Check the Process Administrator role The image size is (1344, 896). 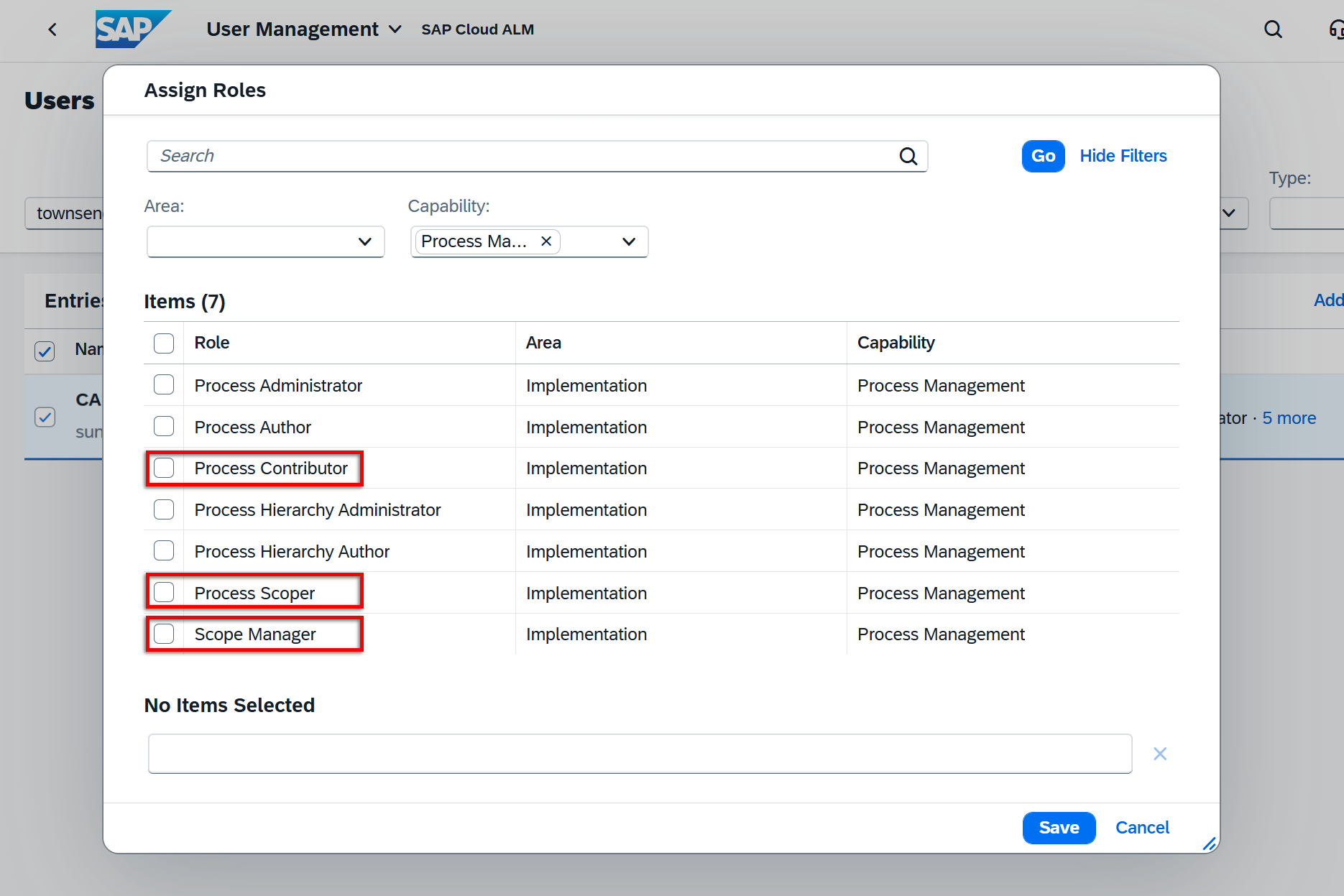tap(164, 385)
